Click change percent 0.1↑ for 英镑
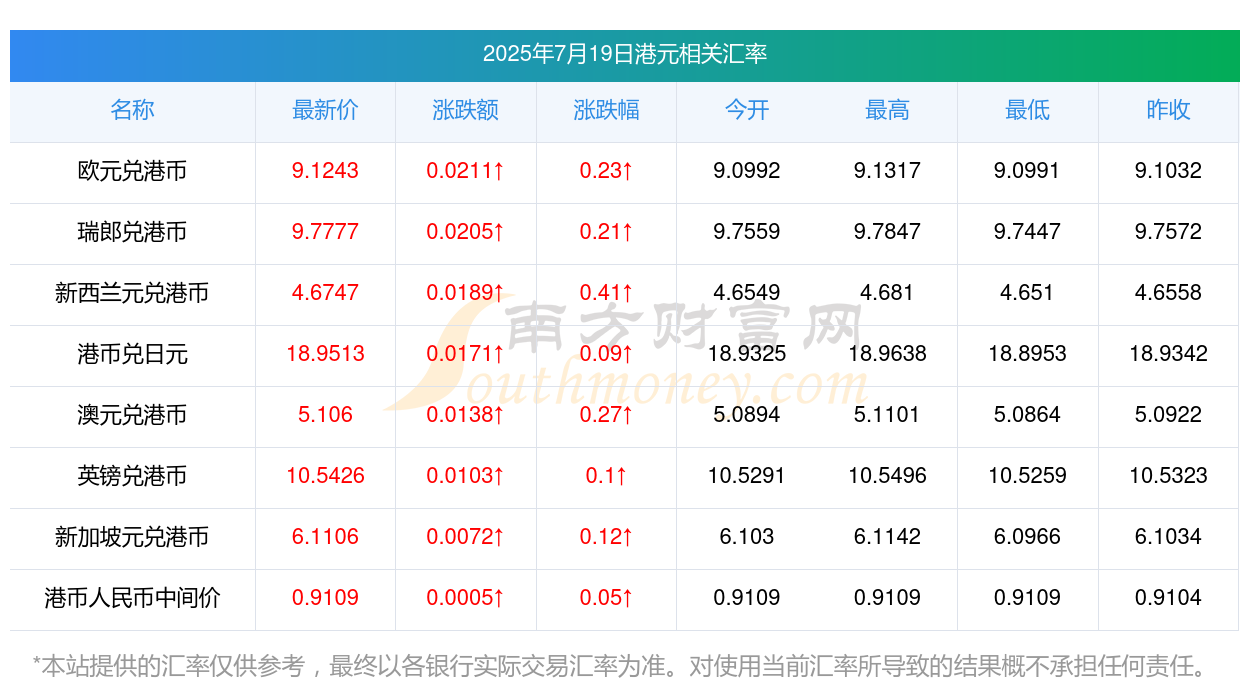 click(606, 476)
